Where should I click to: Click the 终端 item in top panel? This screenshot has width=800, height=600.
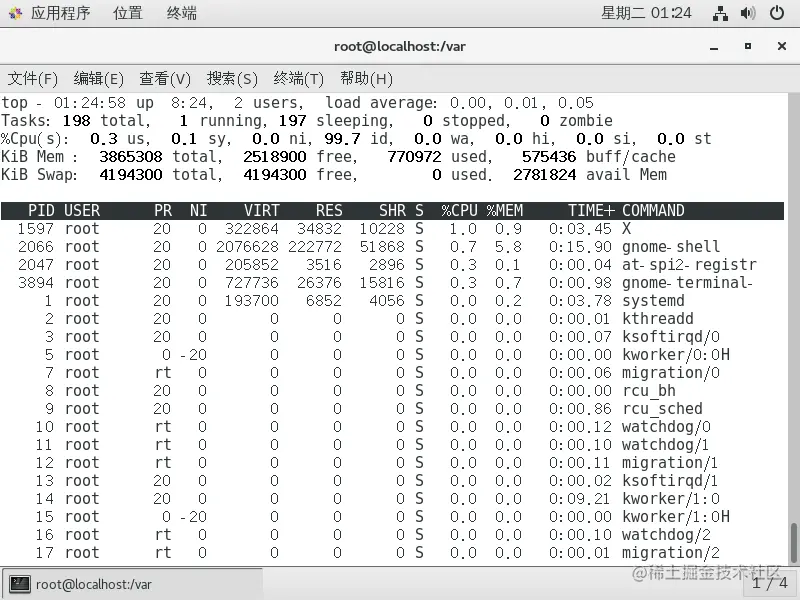coord(181,13)
